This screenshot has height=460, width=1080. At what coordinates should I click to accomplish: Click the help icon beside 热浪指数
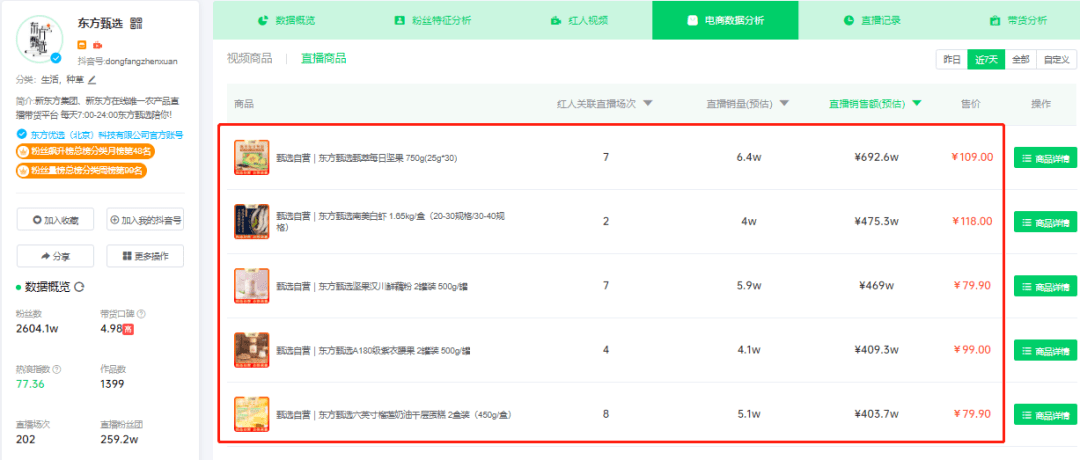click(x=57, y=369)
